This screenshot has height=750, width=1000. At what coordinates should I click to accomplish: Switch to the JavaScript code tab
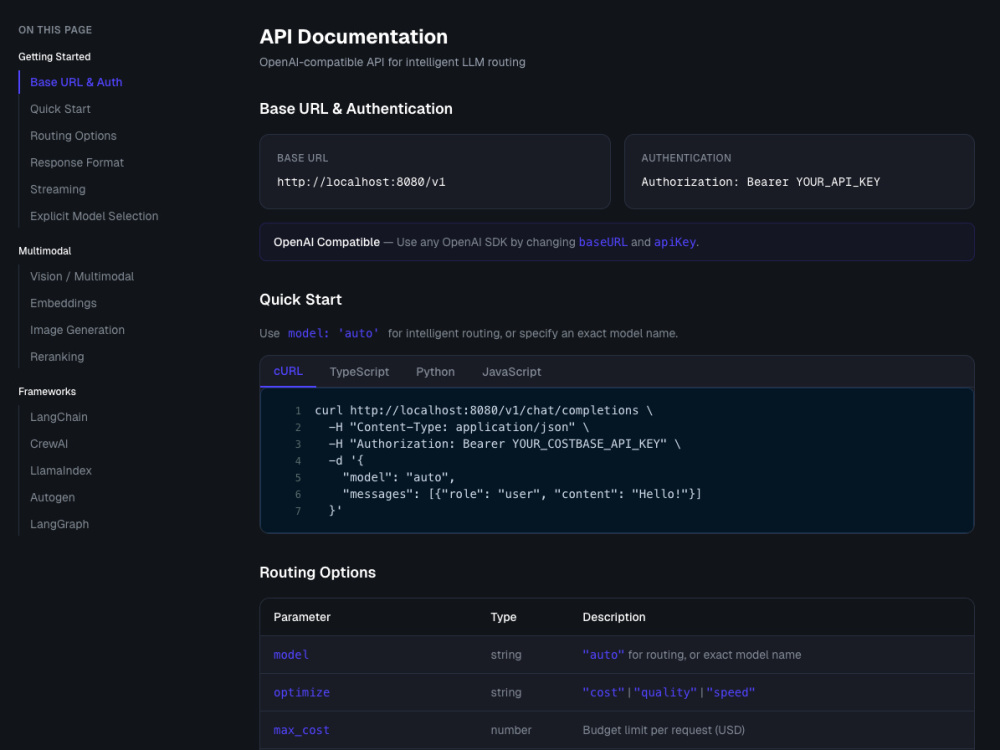tap(511, 372)
